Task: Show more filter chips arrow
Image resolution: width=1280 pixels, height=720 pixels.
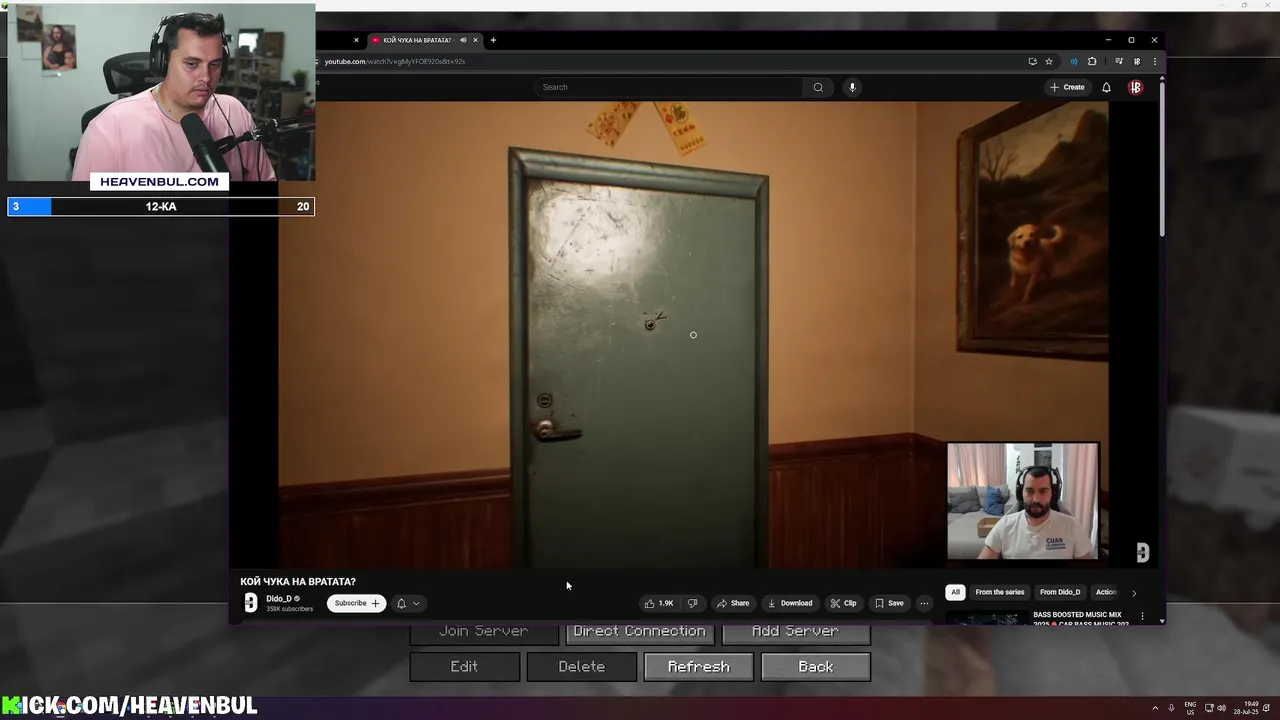Action: point(1133,593)
